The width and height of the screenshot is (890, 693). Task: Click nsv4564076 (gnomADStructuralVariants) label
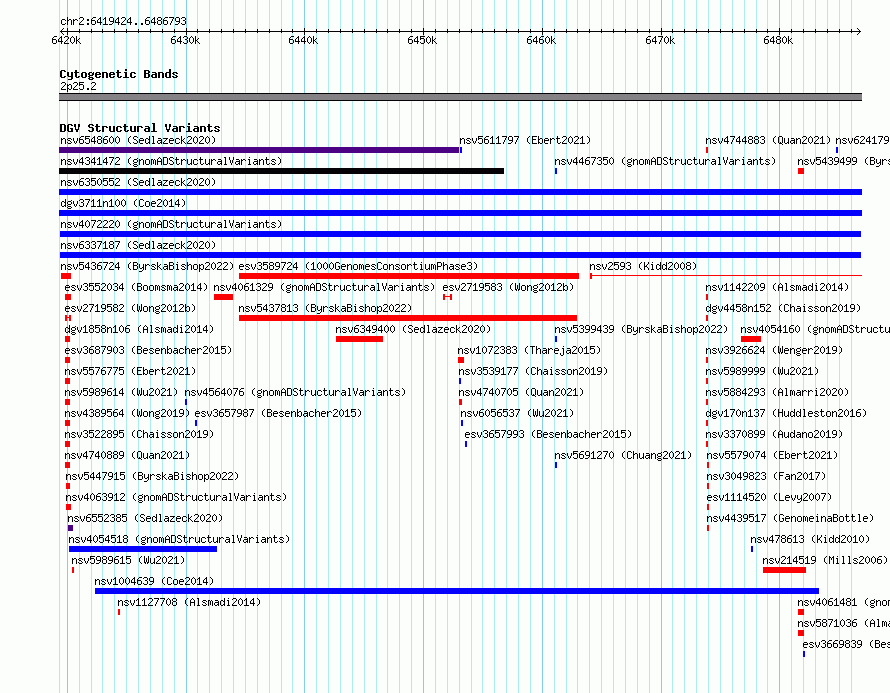(295, 392)
